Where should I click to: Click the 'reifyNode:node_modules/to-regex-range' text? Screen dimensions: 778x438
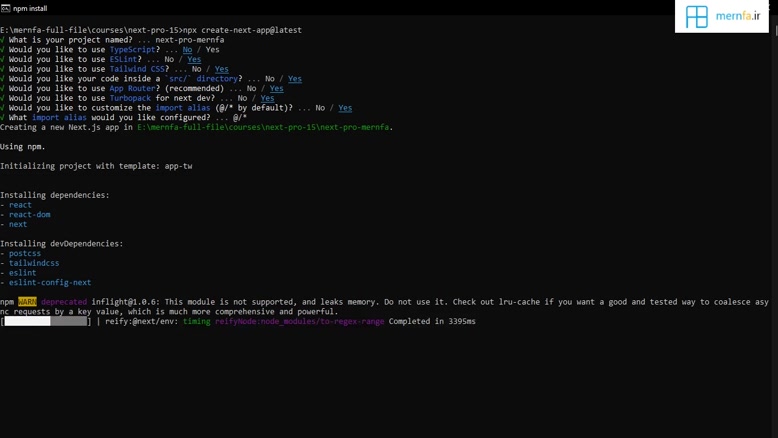tap(300, 321)
